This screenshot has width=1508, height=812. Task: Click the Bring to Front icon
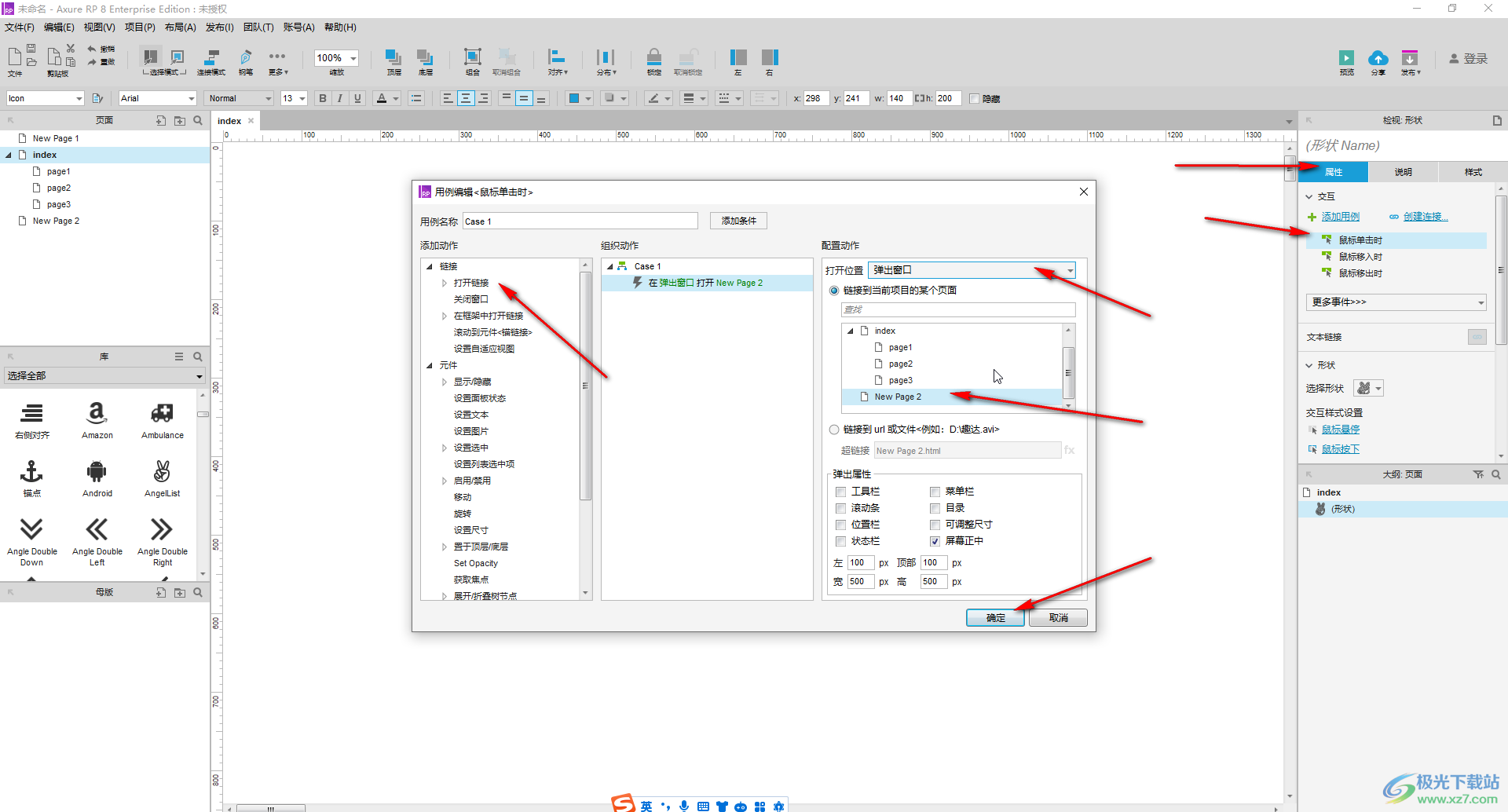(393, 57)
